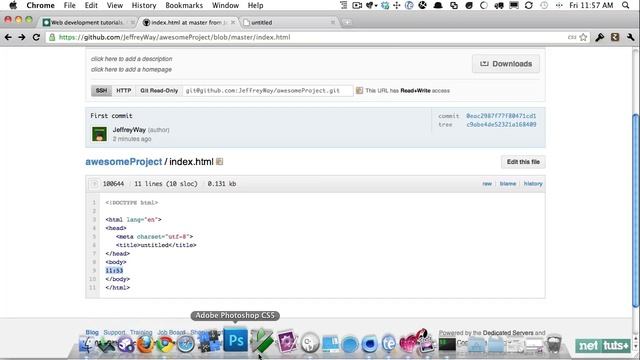The image size is (640, 360).
Task: Go back with the browser back arrow
Action: point(8,37)
